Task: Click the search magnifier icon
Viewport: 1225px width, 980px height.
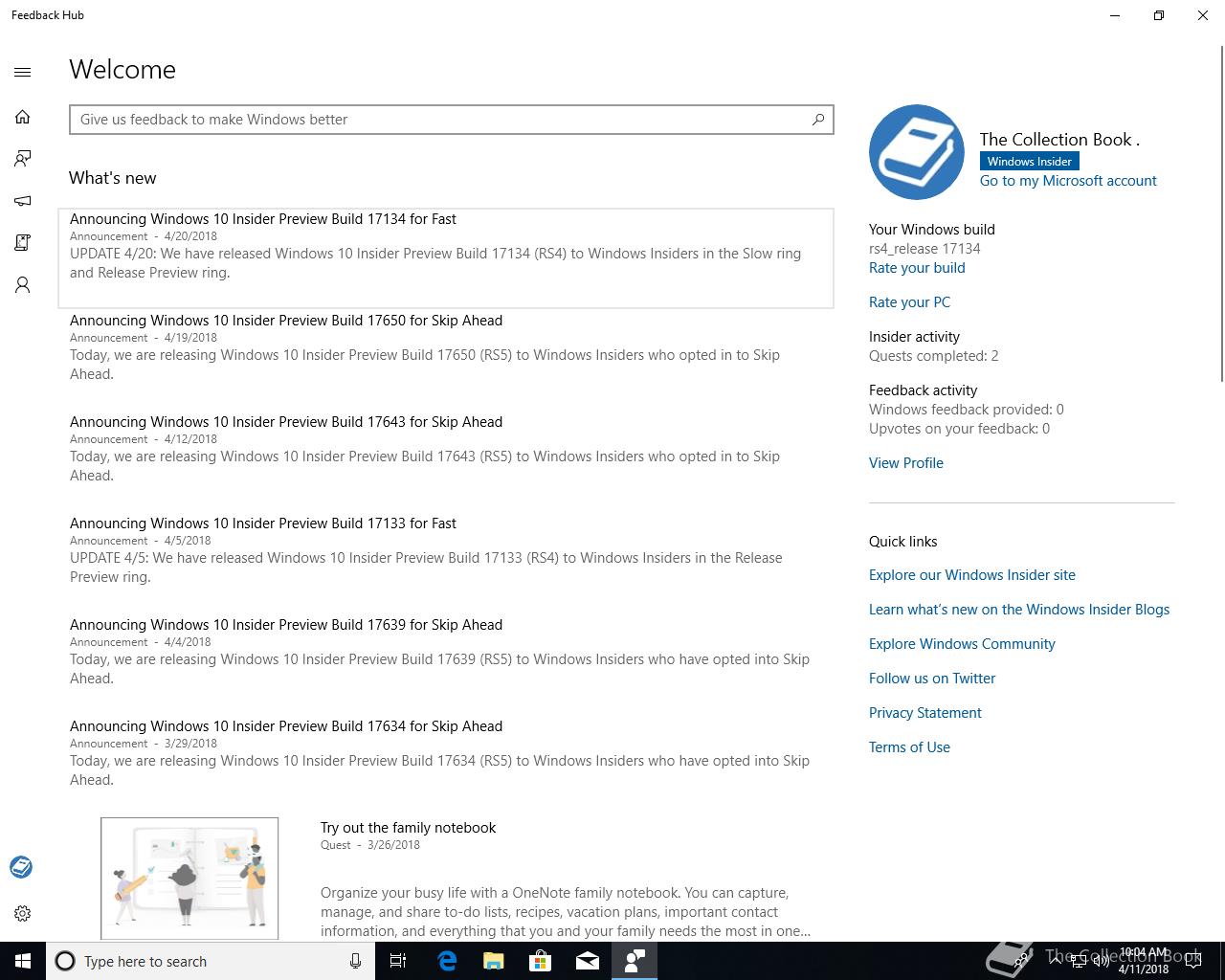Action: (818, 120)
